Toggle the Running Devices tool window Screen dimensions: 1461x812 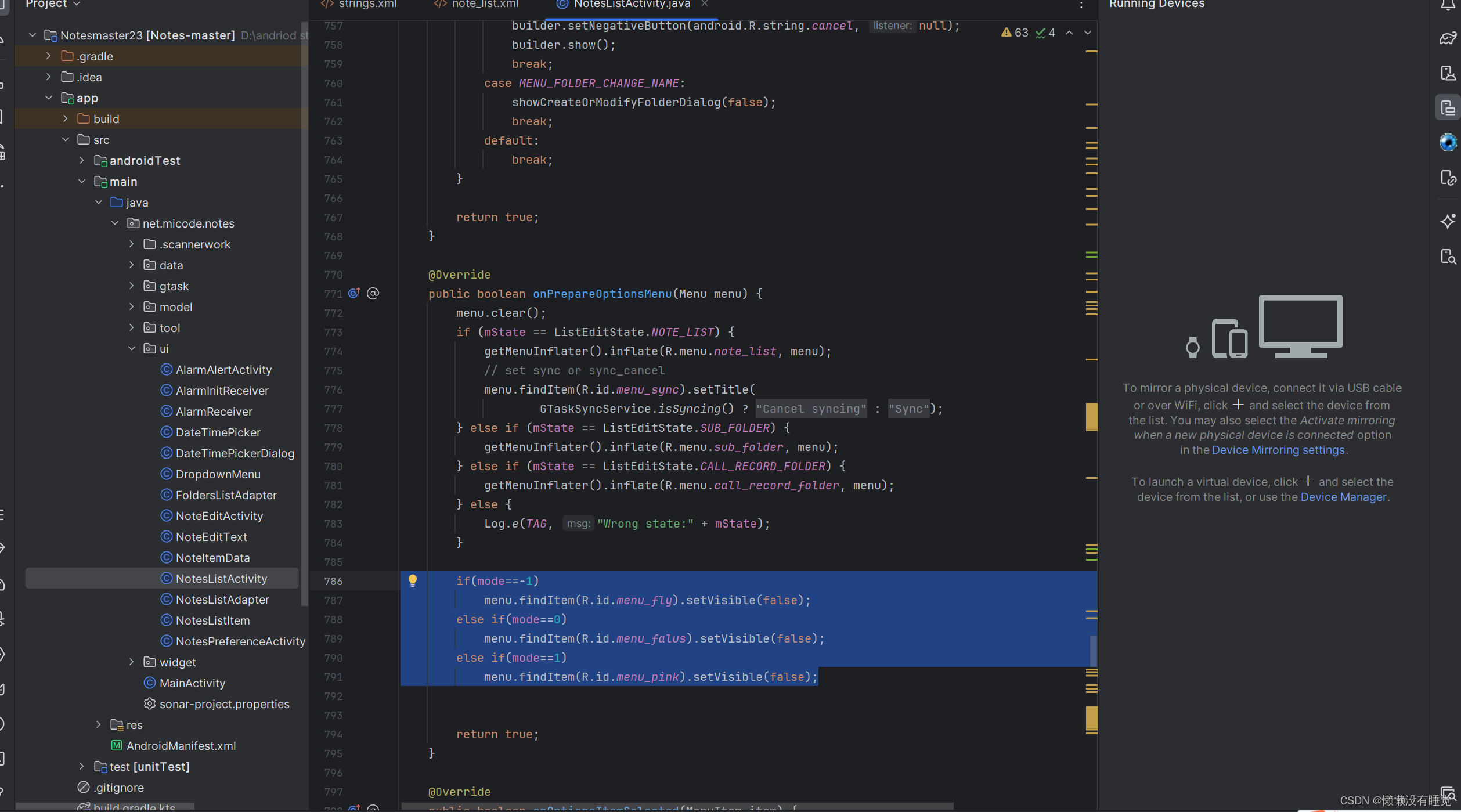(1448, 109)
